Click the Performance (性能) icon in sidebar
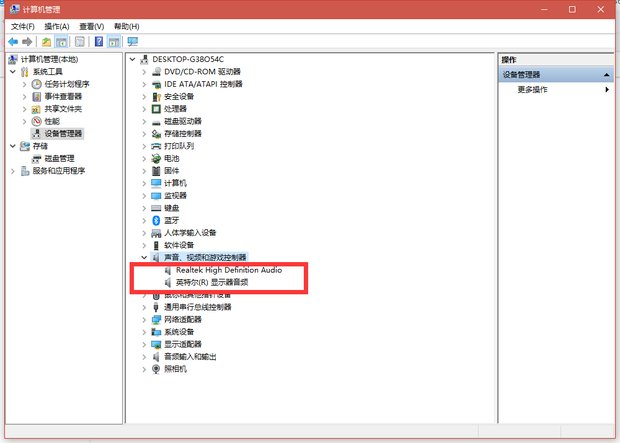 36,121
